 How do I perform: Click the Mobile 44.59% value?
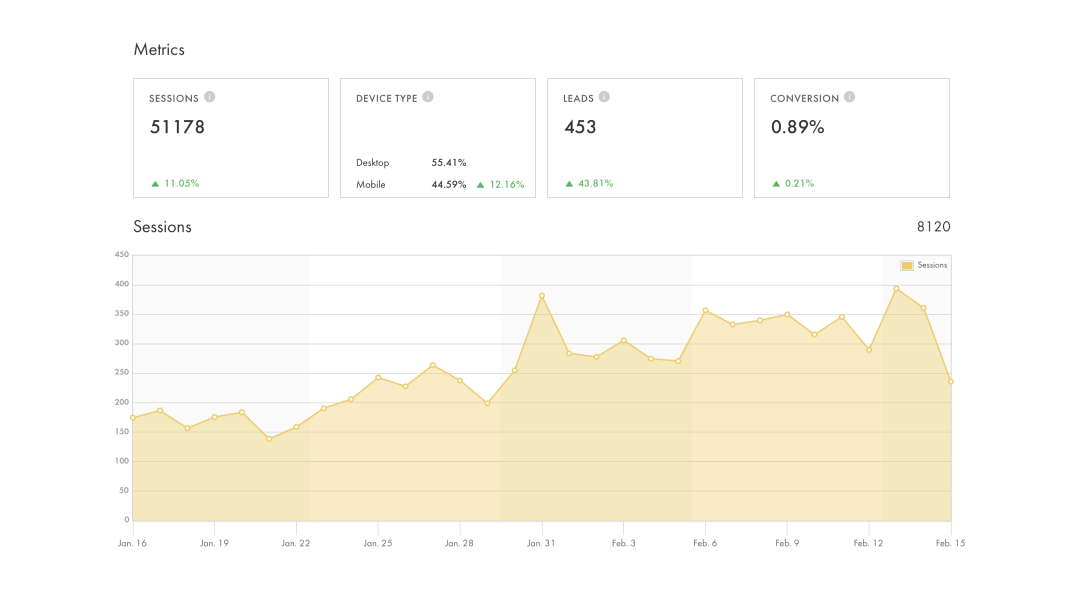(x=449, y=185)
